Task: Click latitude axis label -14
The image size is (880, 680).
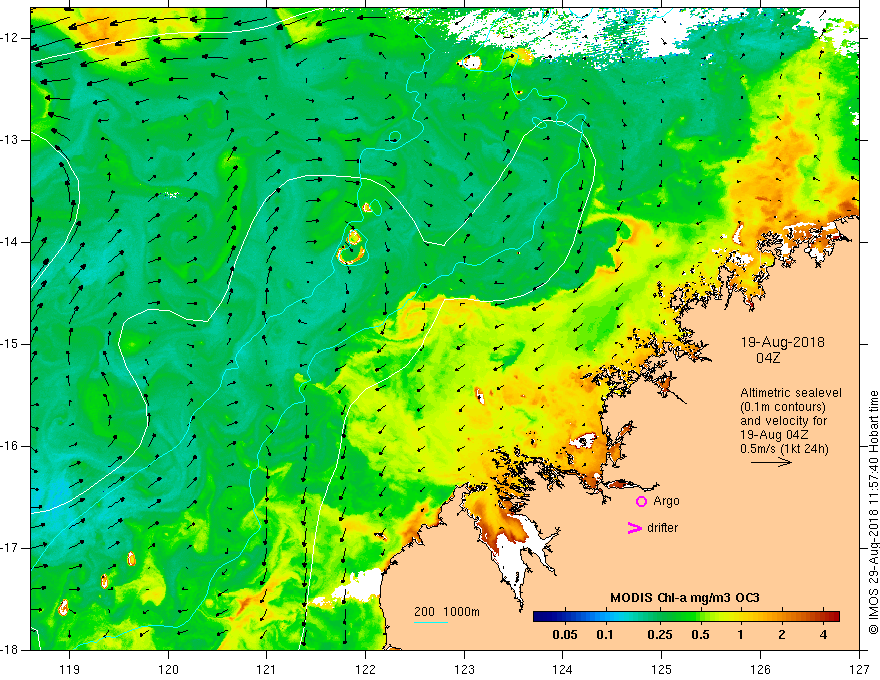Action: point(10,242)
